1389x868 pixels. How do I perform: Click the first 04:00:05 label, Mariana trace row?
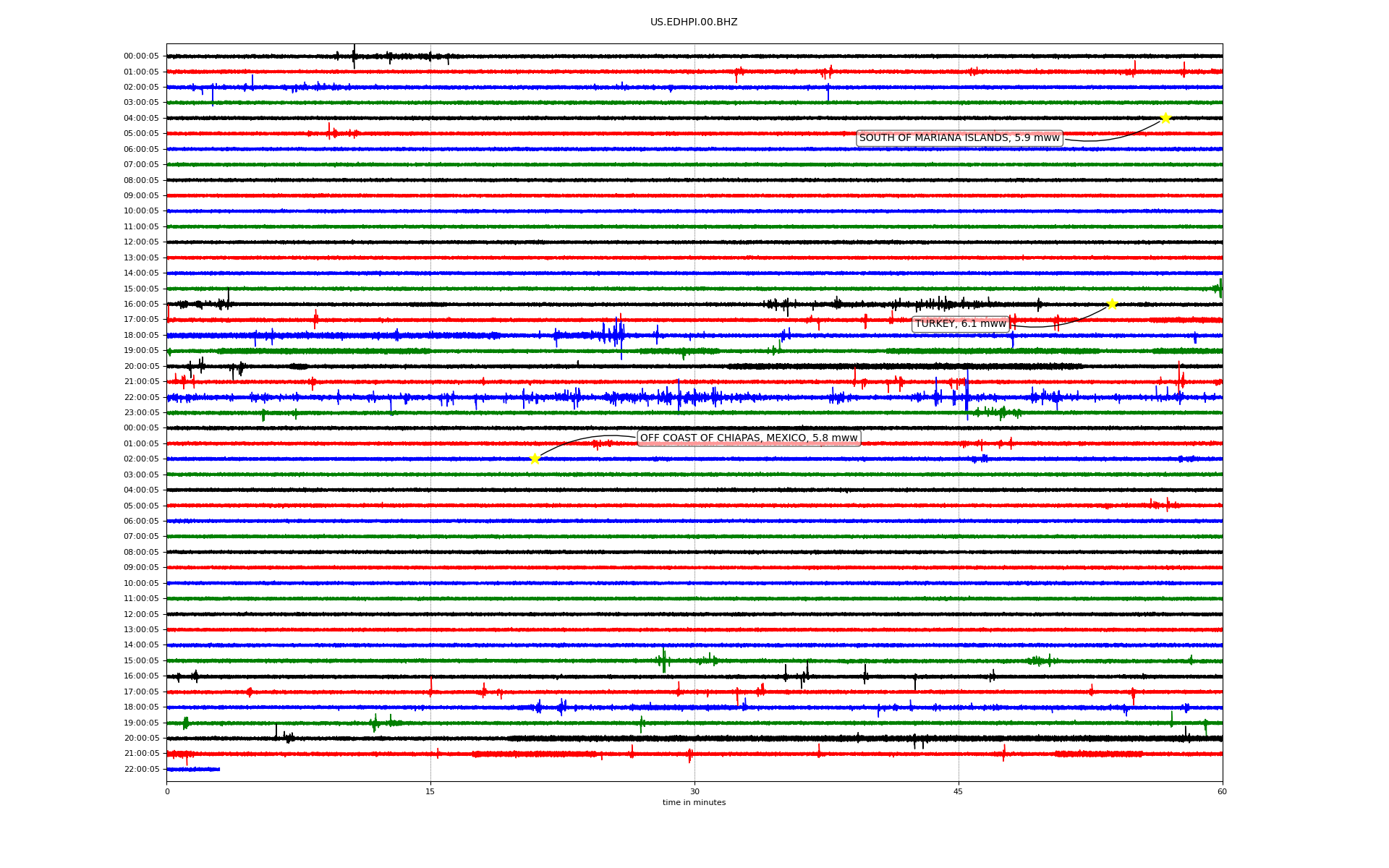(141, 118)
